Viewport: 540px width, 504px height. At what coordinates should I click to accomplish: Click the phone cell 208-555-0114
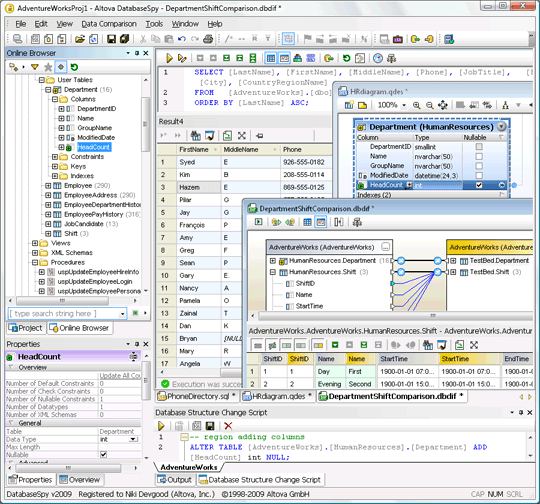tap(306, 175)
